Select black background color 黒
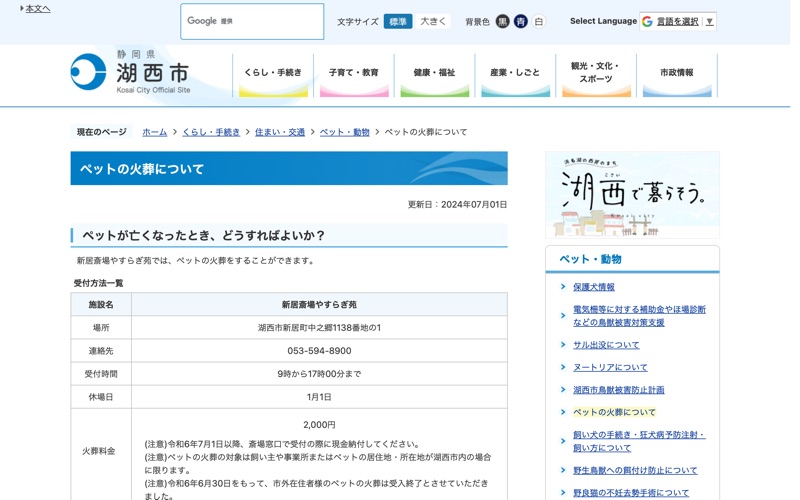 pyautogui.click(x=503, y=21)
